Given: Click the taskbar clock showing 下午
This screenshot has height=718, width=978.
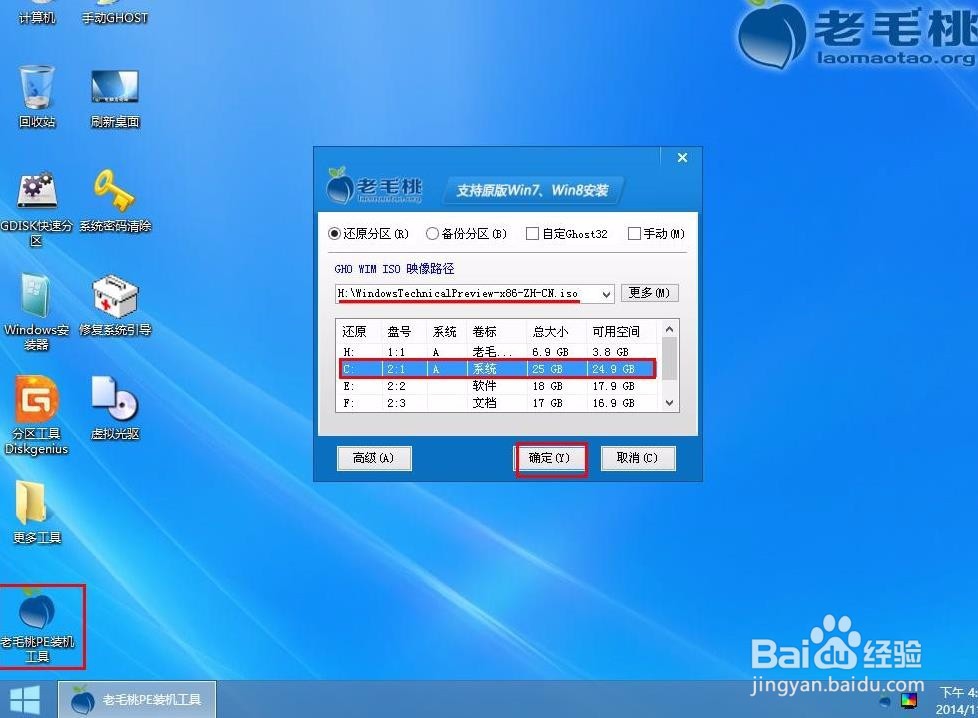Looking at the screenshot, I should pos(957,701).
